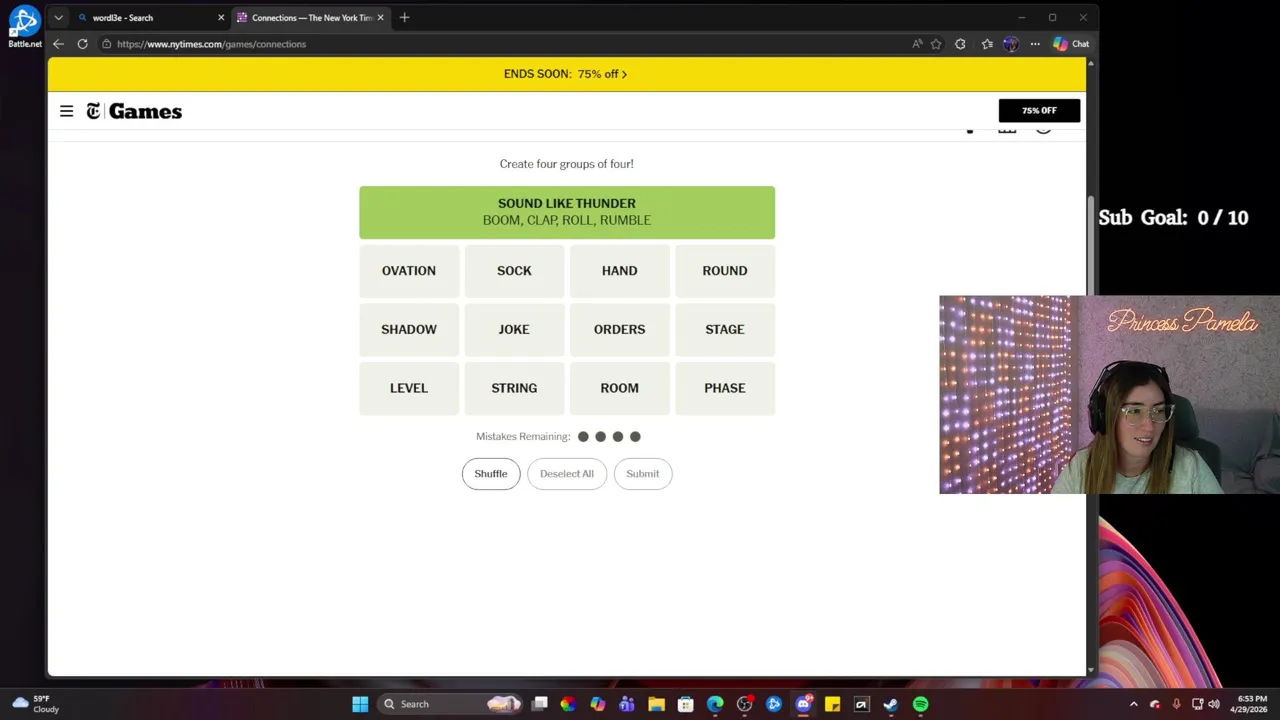Open Spotify from the taskbar
Image resolution: width=1280 pixels, height=720 pixels.
[920, 704]
